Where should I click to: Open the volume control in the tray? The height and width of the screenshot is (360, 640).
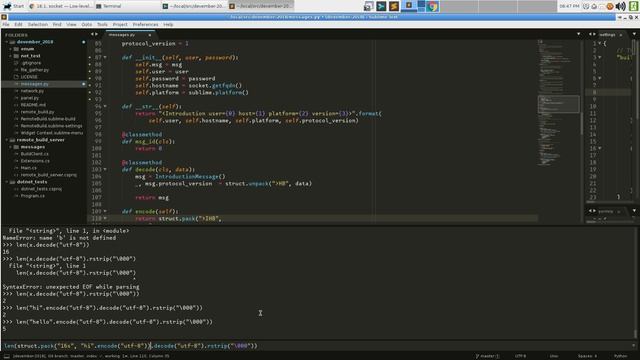point(621,6)
